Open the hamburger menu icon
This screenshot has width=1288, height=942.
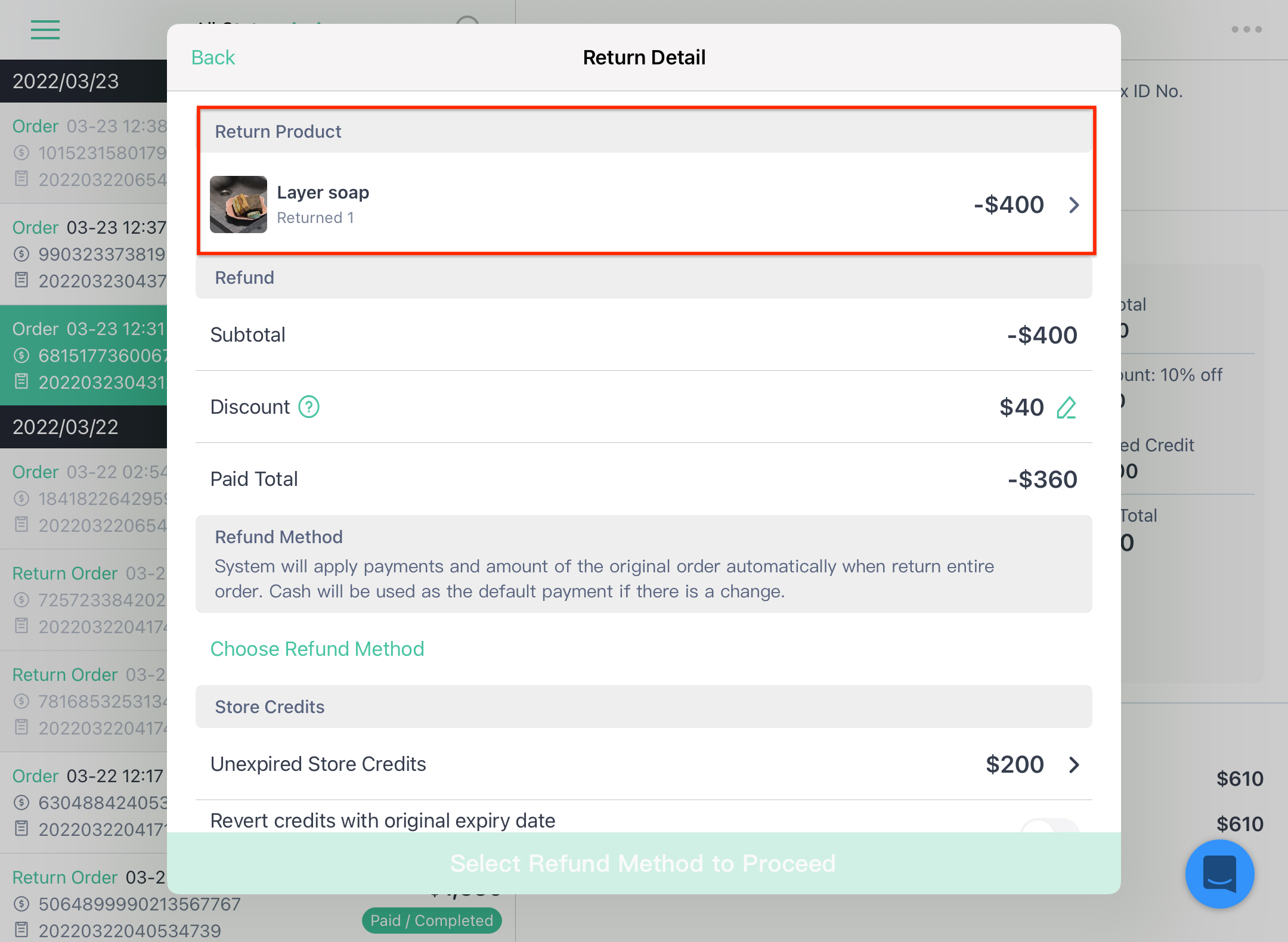[45, 29]
